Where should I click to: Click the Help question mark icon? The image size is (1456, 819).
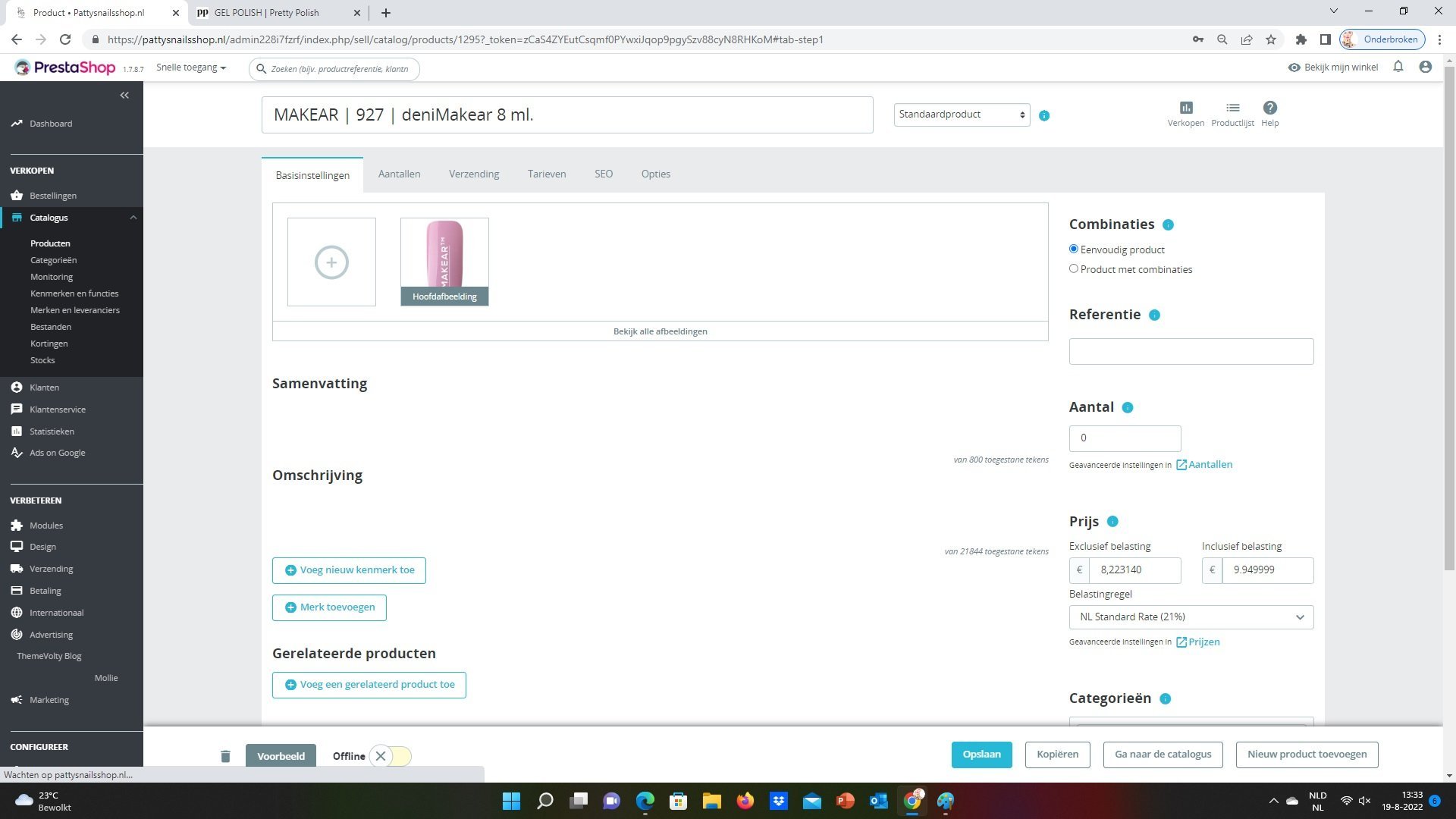tap(1269, 108)
